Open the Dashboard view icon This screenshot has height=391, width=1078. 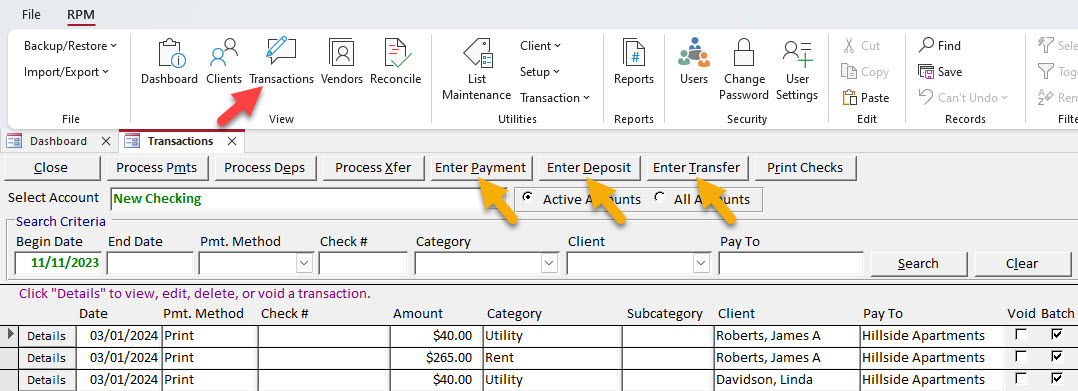(169, 62)
